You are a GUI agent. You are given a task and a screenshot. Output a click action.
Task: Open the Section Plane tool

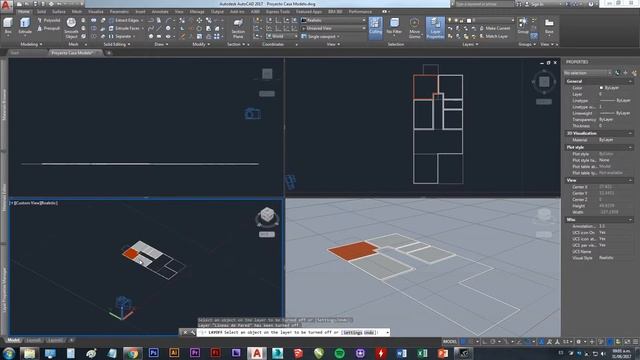point(238,28)
